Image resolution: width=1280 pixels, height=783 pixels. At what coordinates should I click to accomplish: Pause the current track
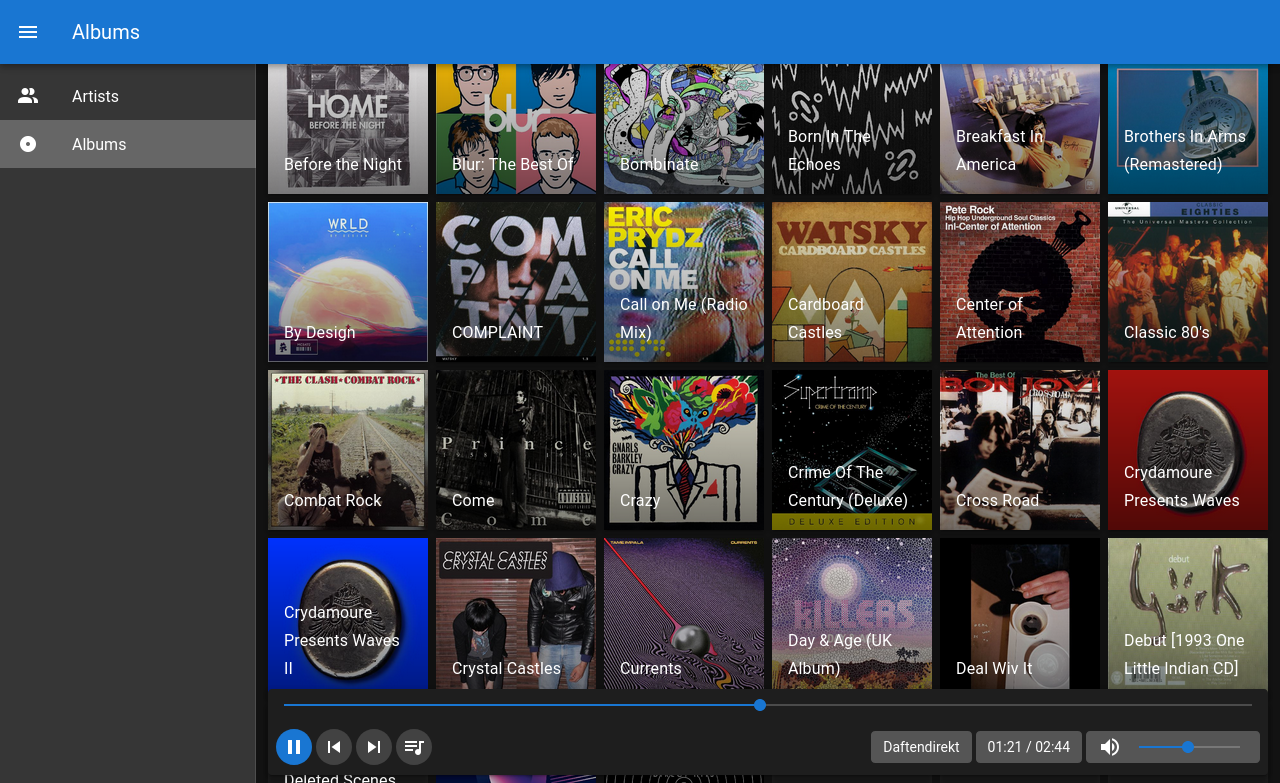click(x=294, y=747)
